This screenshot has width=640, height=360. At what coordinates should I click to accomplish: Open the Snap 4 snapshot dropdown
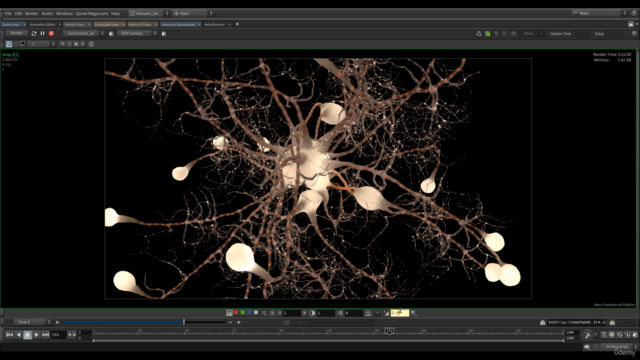(x=32, y=322)
